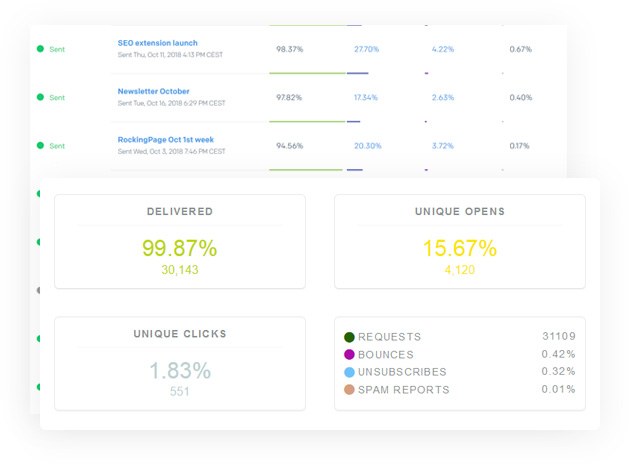This screenshot has height=465, width=630.
Task: Click the 20.30% open rate link
Action: pyautogui.click(x=367, y=146)
